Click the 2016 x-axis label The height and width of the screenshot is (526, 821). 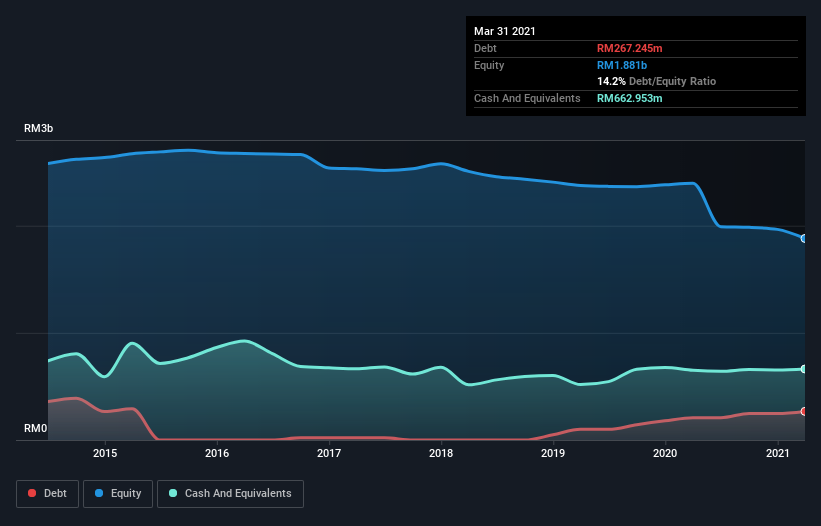pyautogui.click(x=217, y=454)
